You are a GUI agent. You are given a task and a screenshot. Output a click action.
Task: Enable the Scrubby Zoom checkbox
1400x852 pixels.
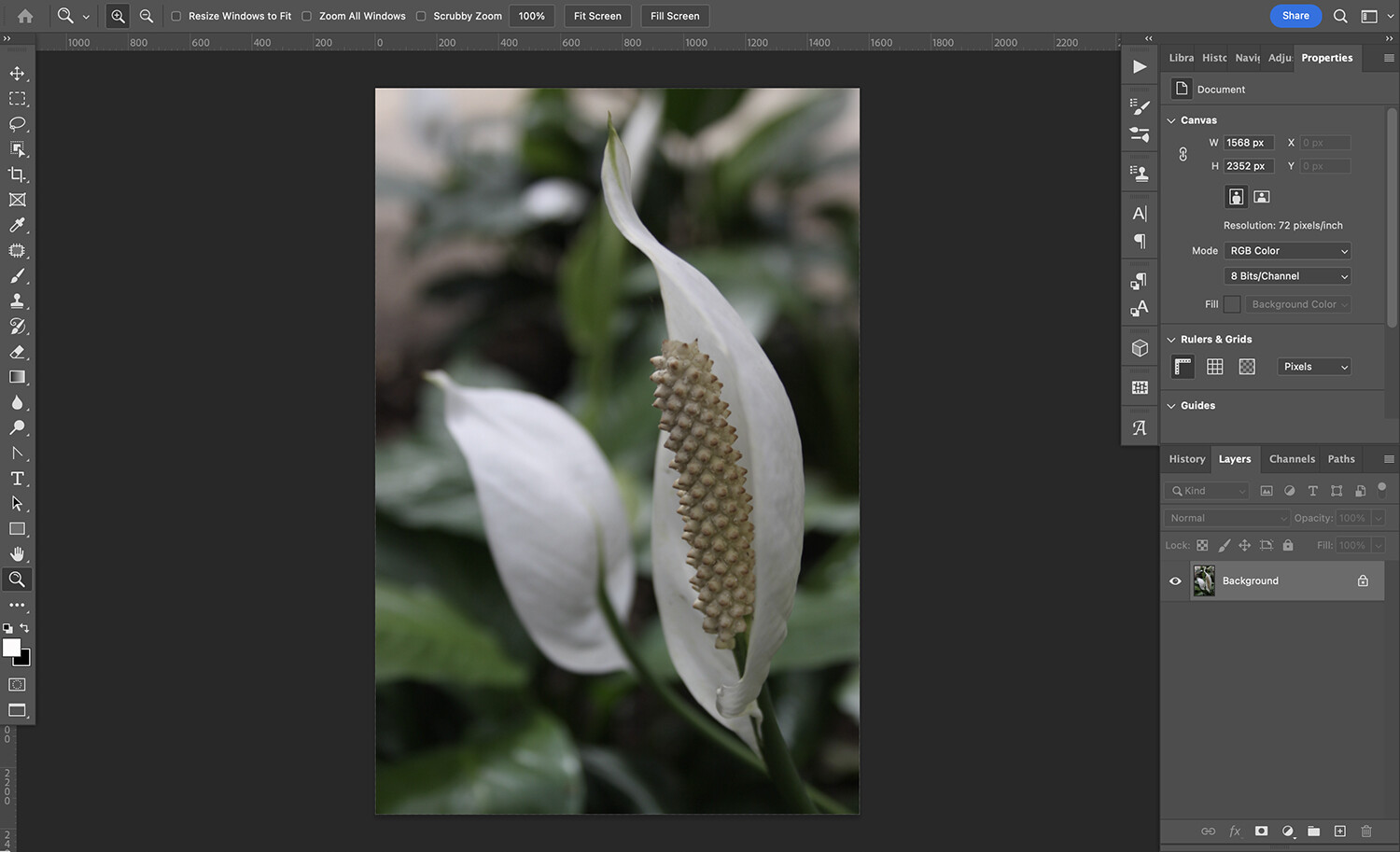point(421,16)
